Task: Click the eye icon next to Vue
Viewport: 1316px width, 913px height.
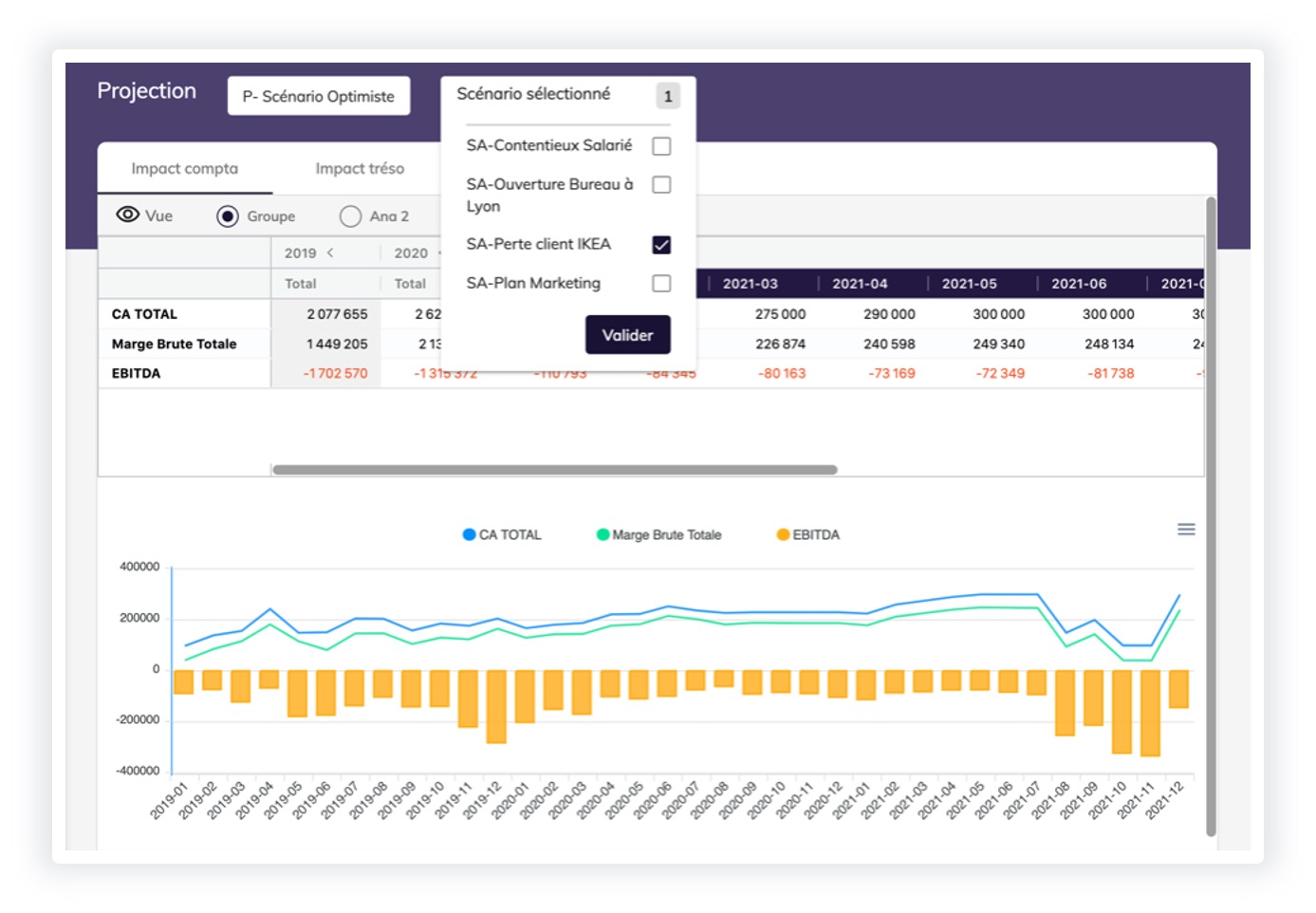Action: [127, 214]
